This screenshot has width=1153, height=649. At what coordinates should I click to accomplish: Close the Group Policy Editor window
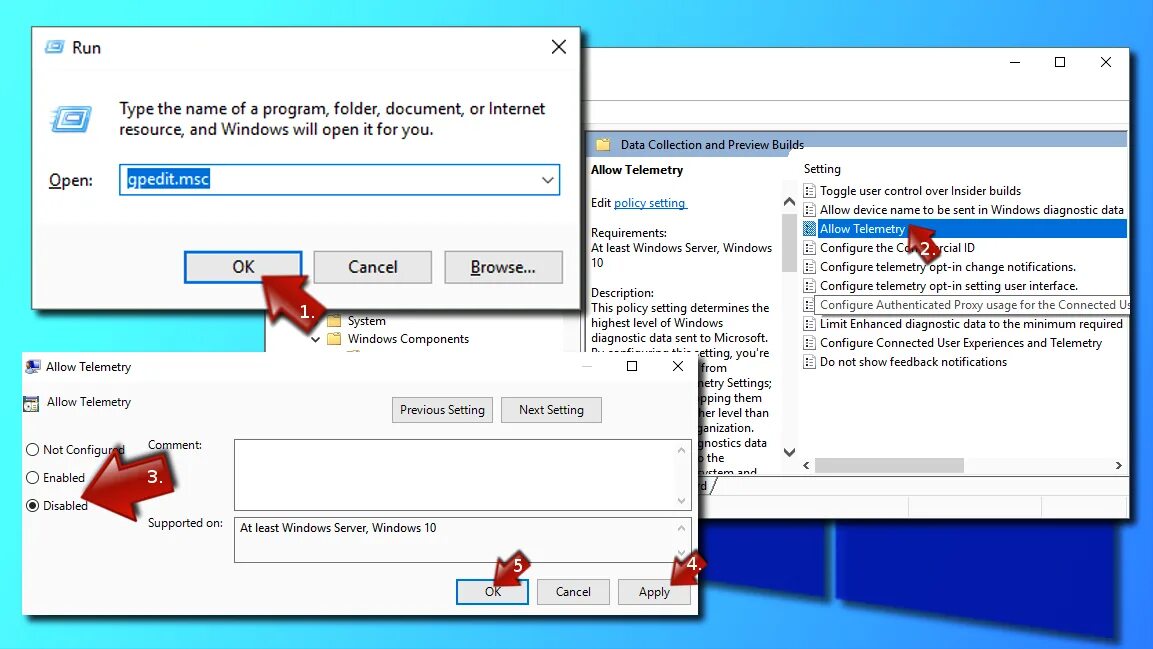[1105, 62]
